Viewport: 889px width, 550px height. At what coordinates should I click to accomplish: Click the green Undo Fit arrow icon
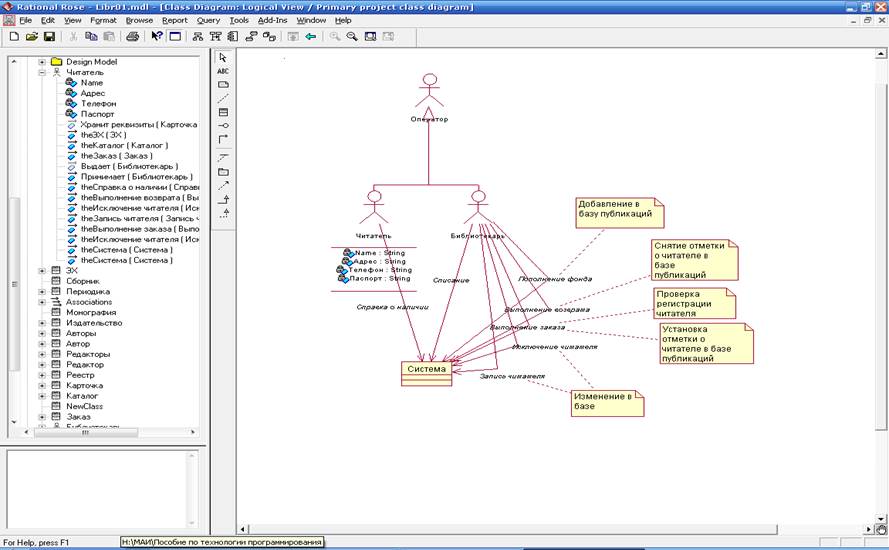click(x=311, y=37)
